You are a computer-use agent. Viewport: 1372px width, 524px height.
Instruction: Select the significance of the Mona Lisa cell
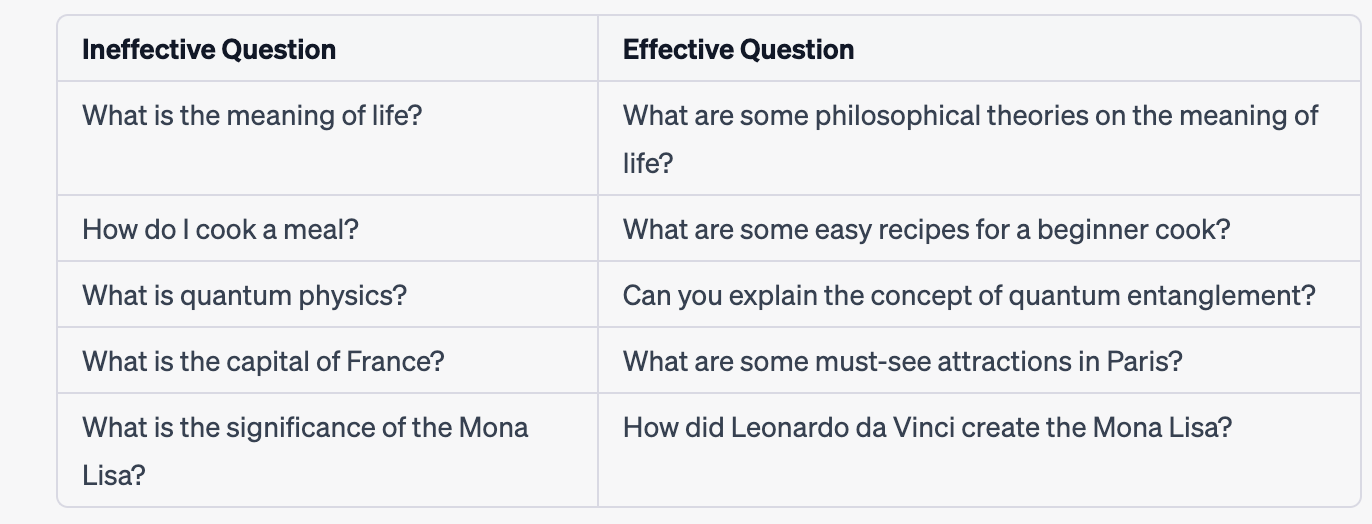click(x=328, y=450)
